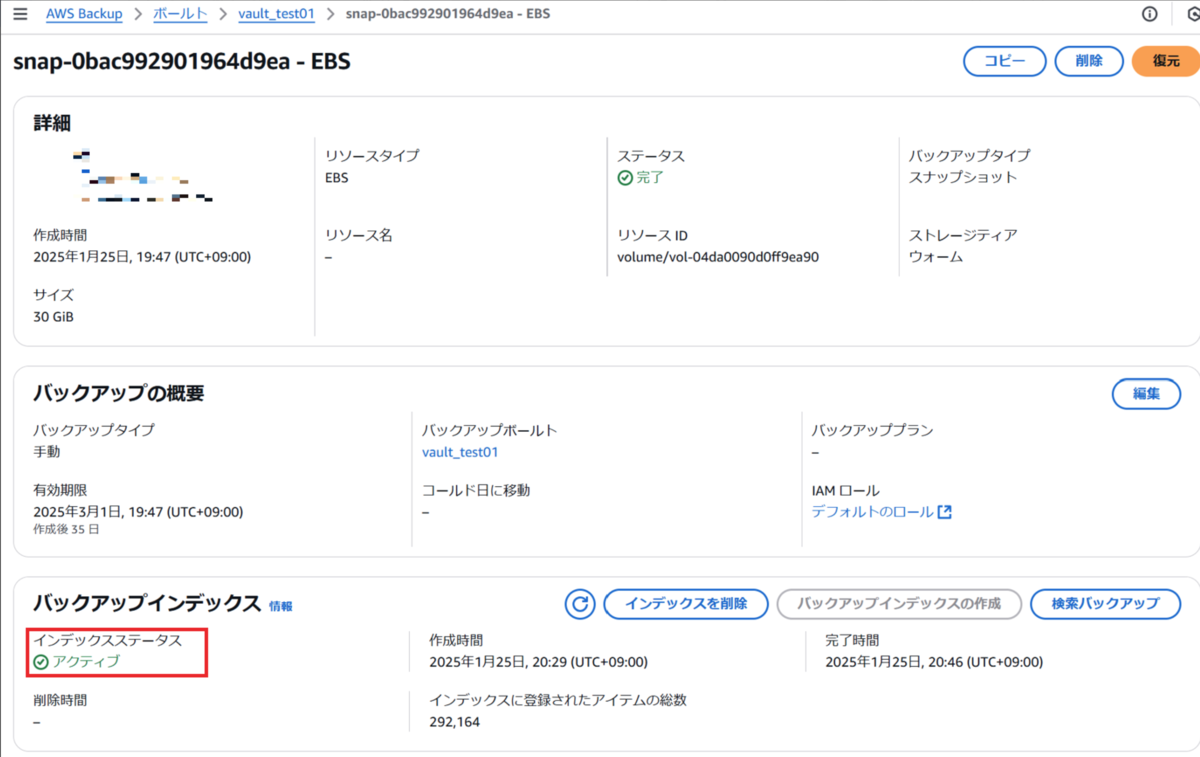Click the 削除 button

(x=1089, y=61)
